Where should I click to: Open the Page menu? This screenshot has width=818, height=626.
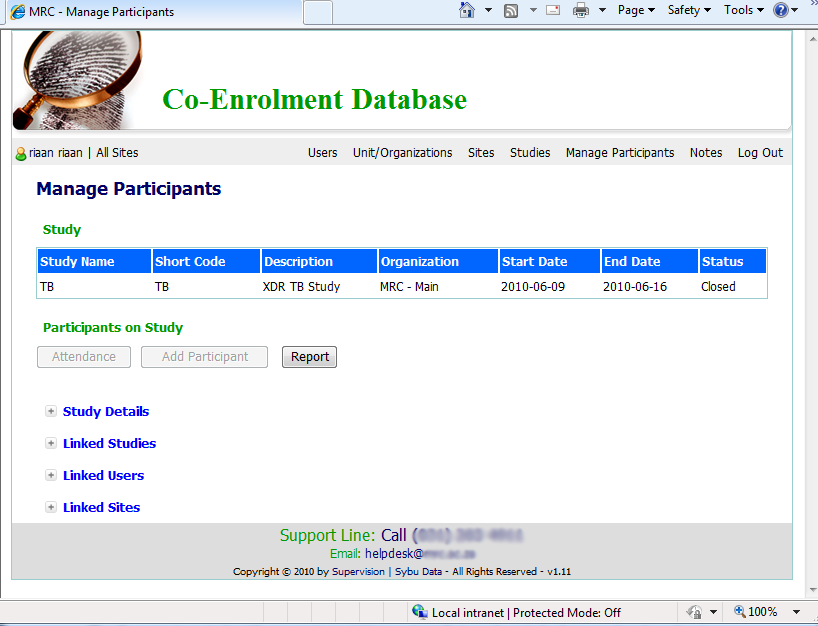point(636,10)
